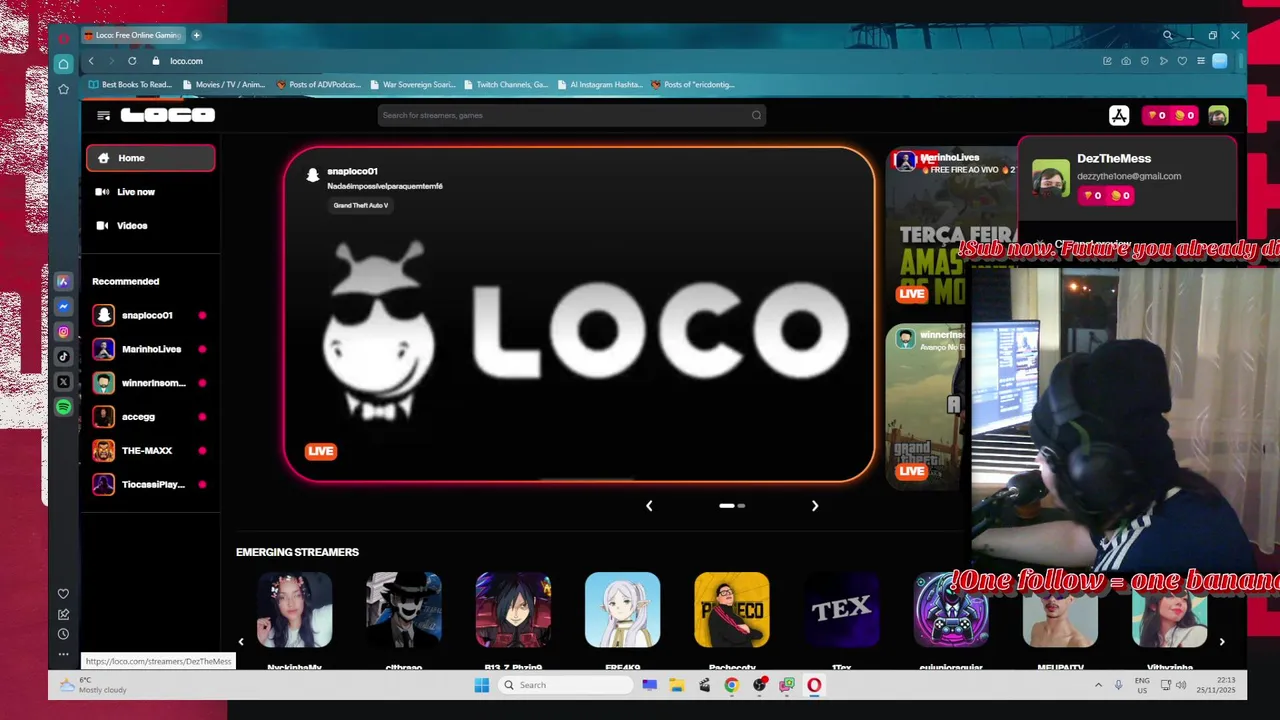Open AI Instagram Hashta... bookmark

pos(600,85)
